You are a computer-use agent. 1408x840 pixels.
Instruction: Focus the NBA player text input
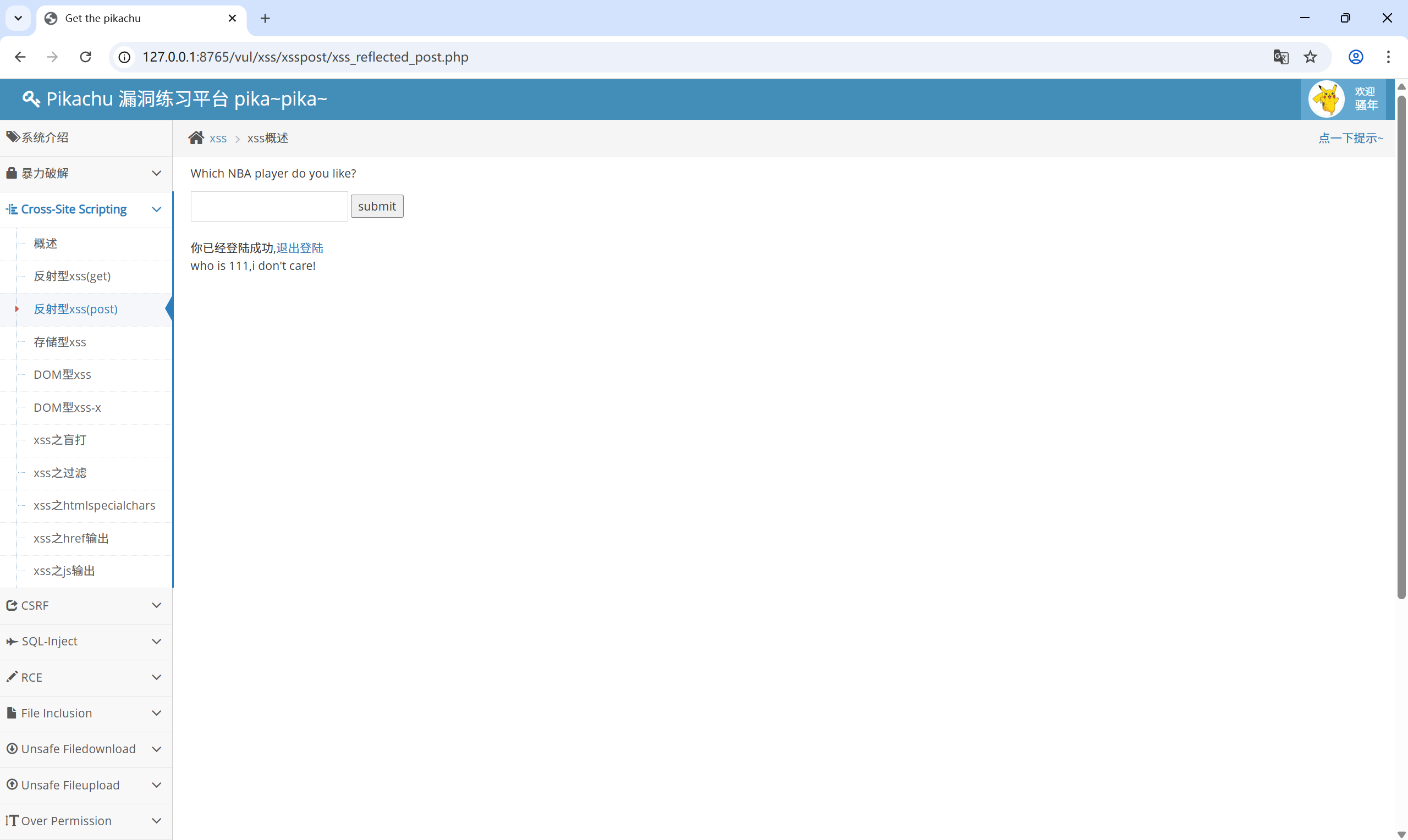coord(269,207)
